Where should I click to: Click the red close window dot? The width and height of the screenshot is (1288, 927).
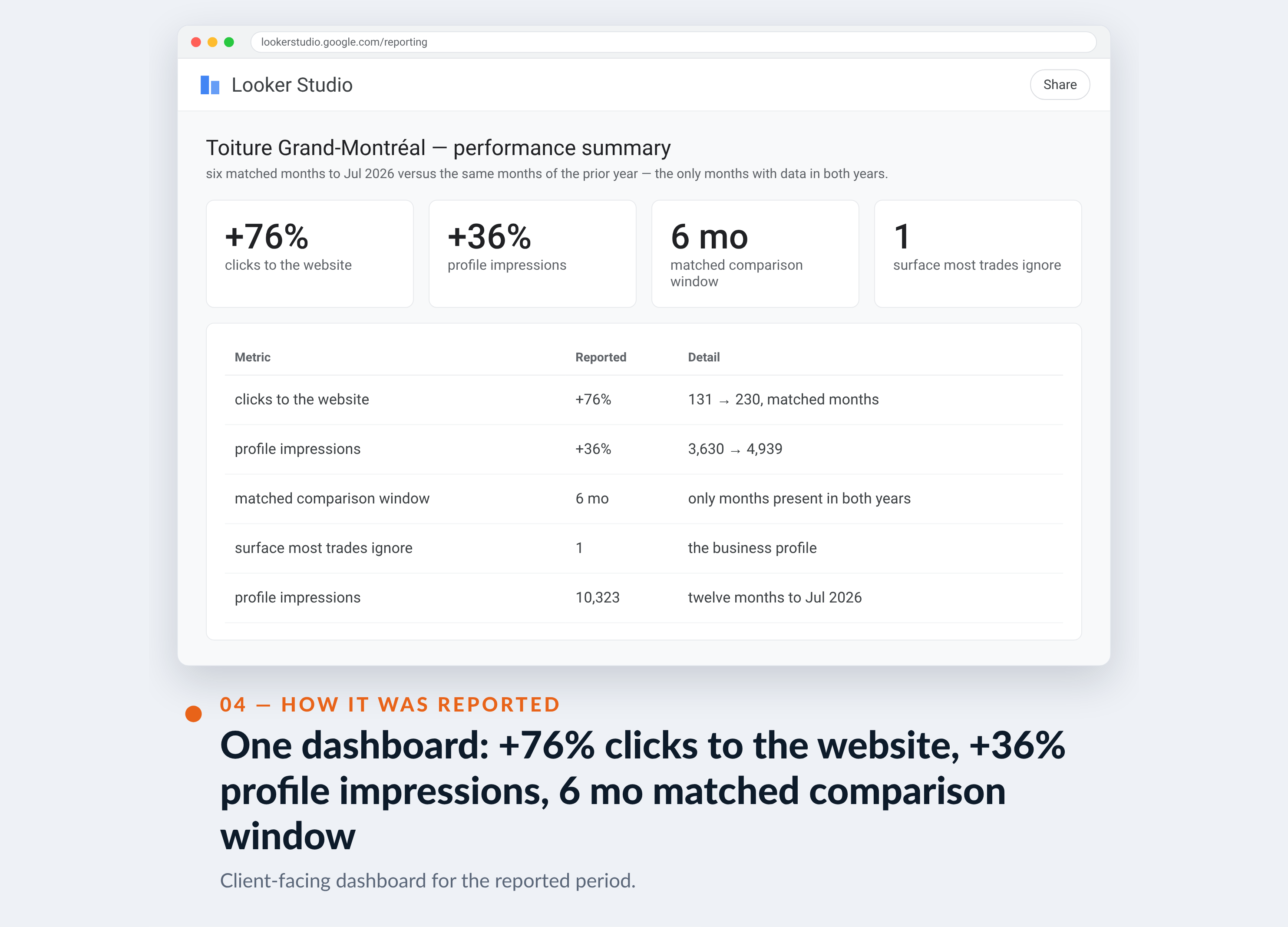(x=196, y=42)
